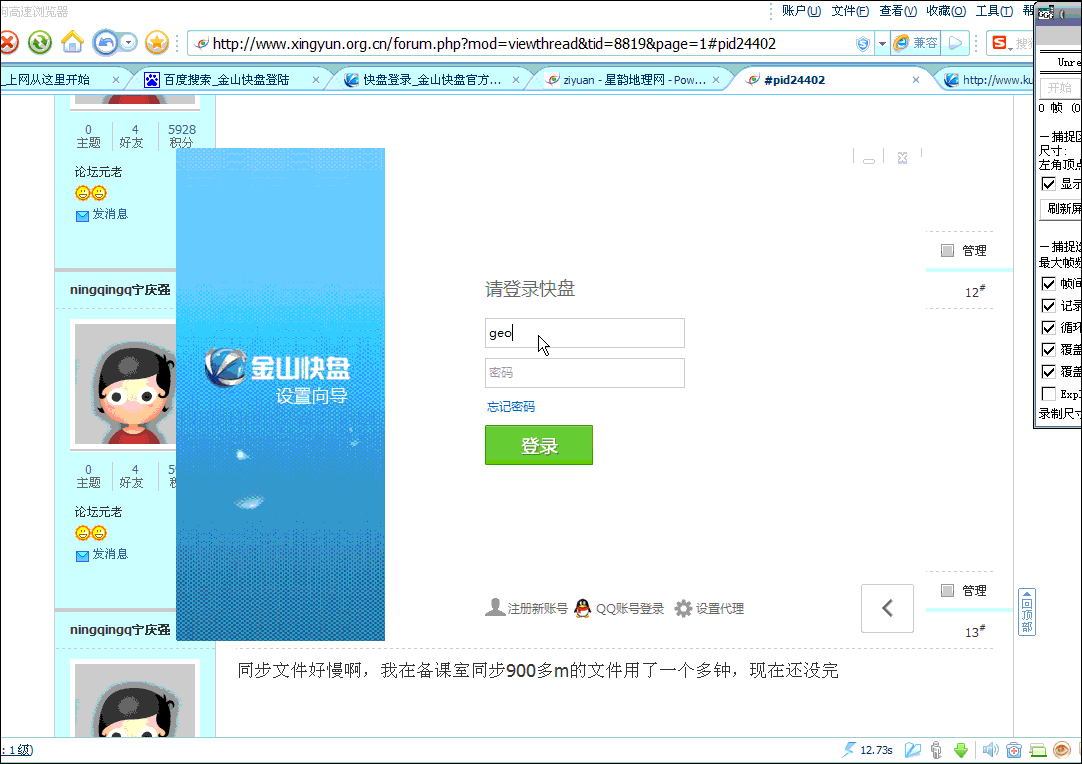
Task: Click the blue back arrow button
Action: point(106,43)
